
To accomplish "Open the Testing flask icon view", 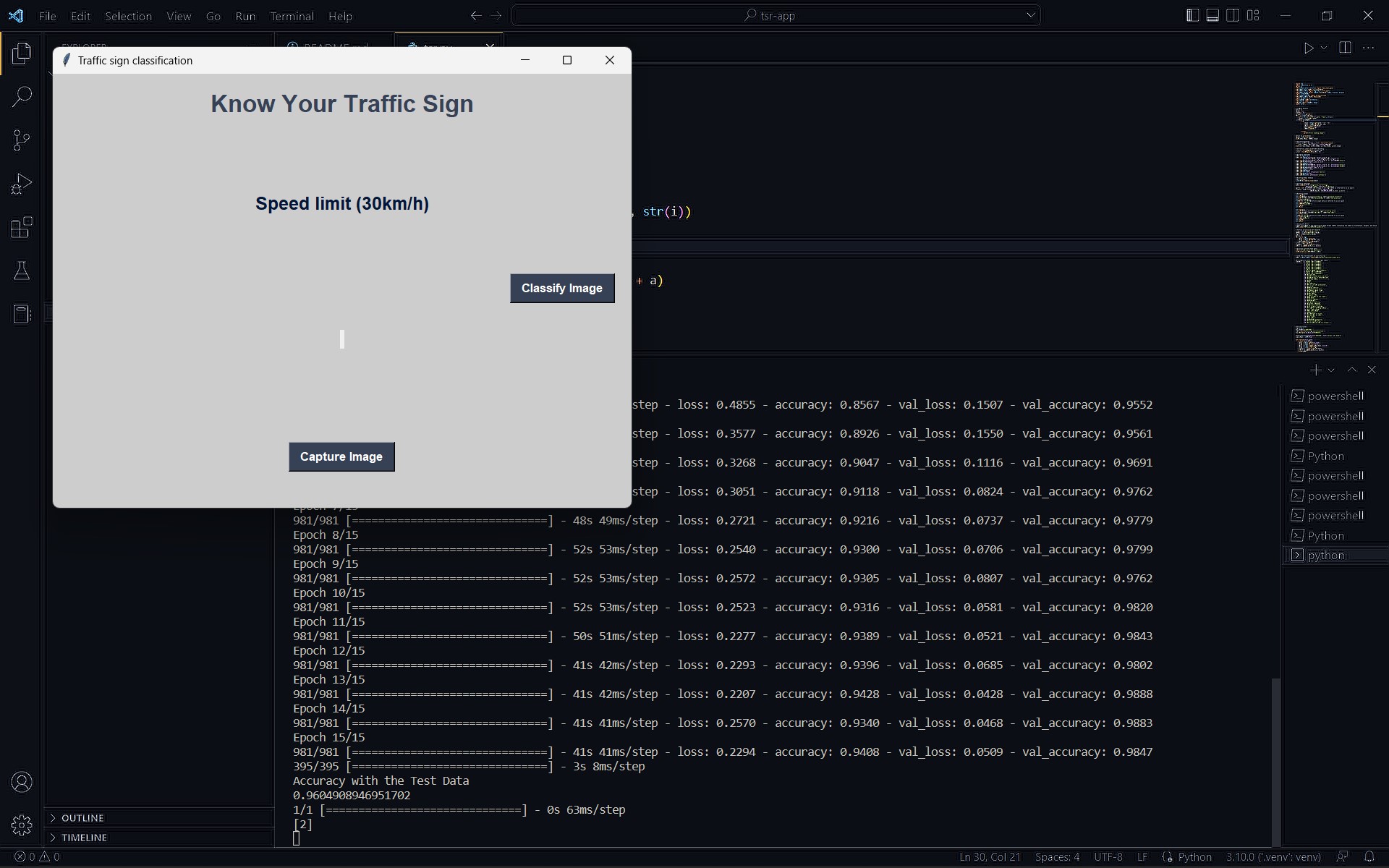I will point(22,271).
